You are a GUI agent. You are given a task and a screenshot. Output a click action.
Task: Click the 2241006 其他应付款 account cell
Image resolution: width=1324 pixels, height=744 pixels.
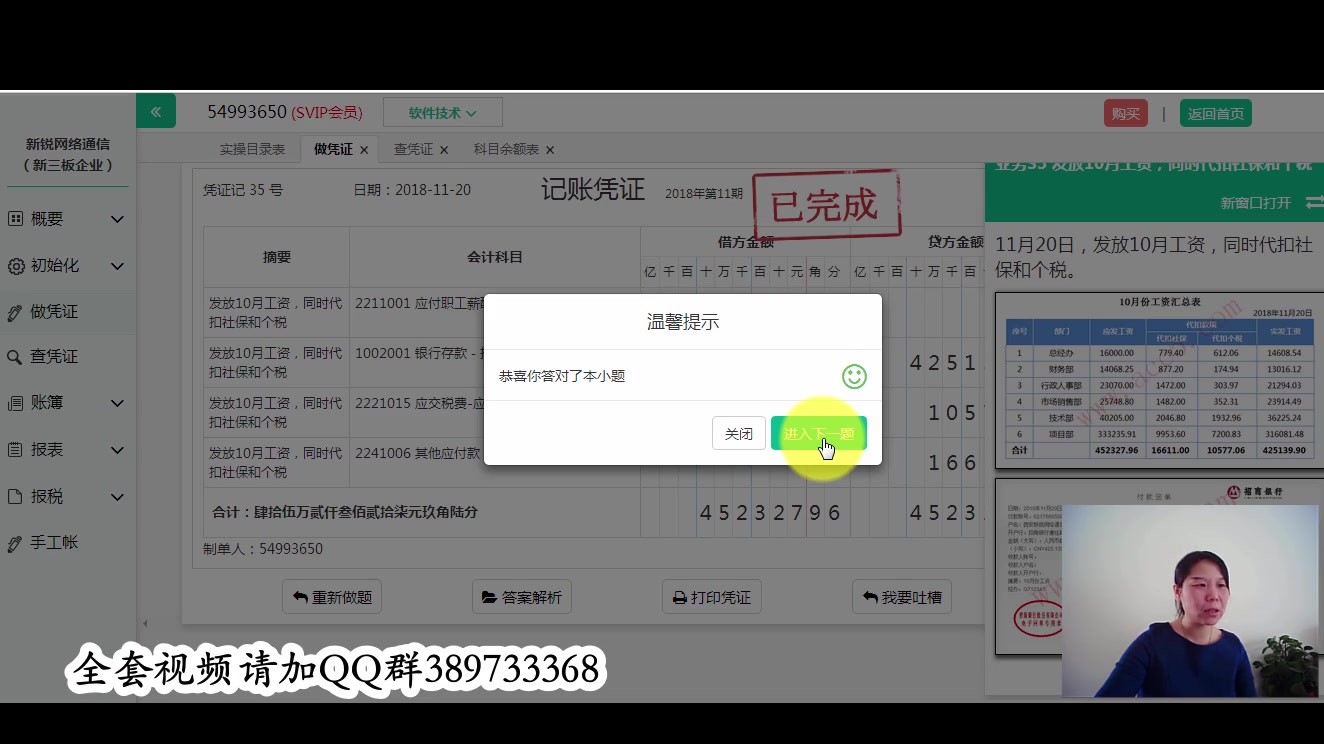[494, 462]
